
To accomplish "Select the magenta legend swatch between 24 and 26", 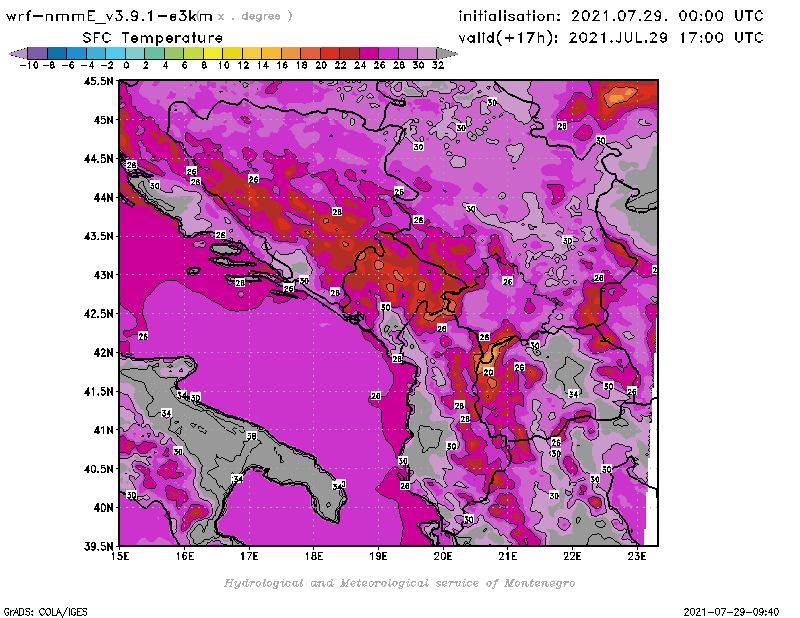I will point(368,53).
